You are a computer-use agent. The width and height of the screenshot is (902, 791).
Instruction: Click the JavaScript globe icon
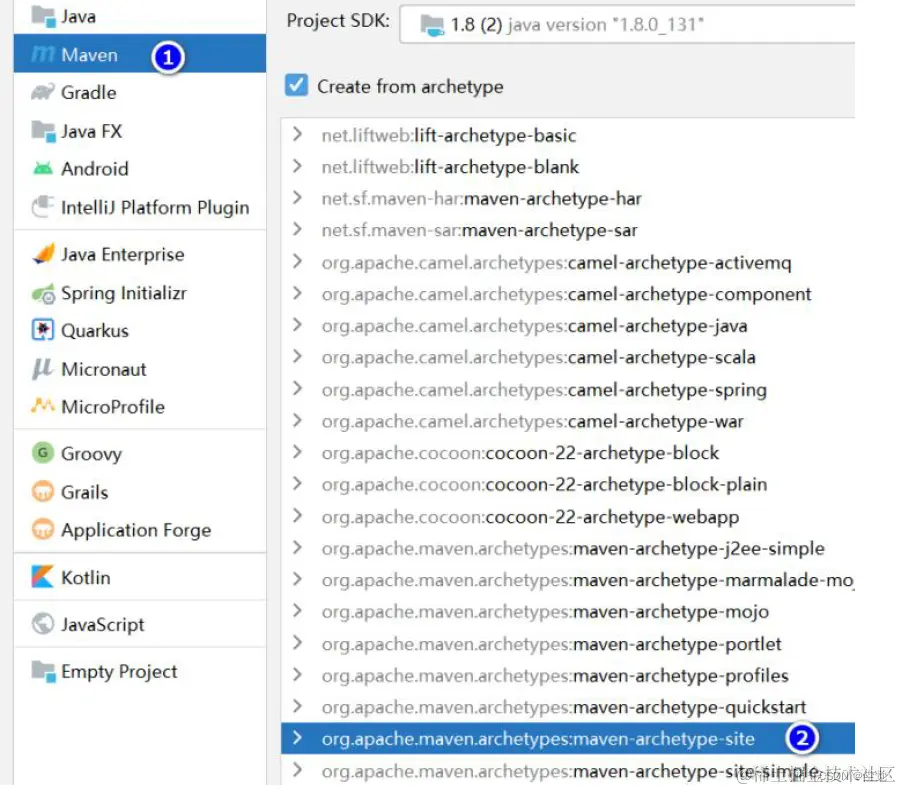click(x=43, y=624)
